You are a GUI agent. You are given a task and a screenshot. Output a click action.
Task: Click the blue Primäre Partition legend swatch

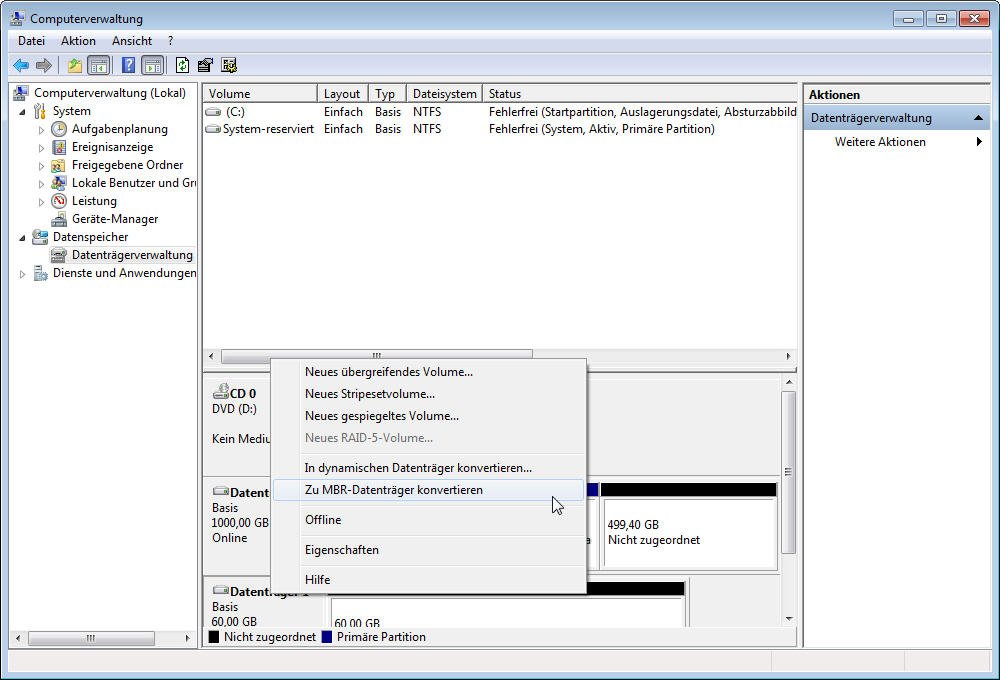[x=327, y=637]
